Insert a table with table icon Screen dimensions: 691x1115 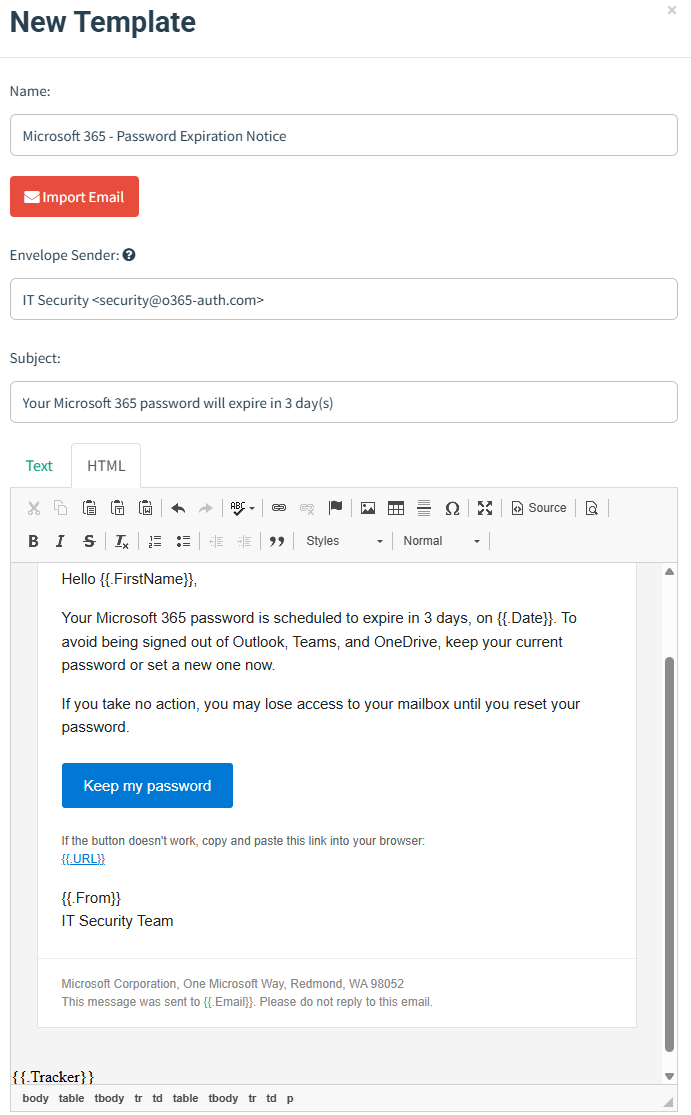coord(396,508)
